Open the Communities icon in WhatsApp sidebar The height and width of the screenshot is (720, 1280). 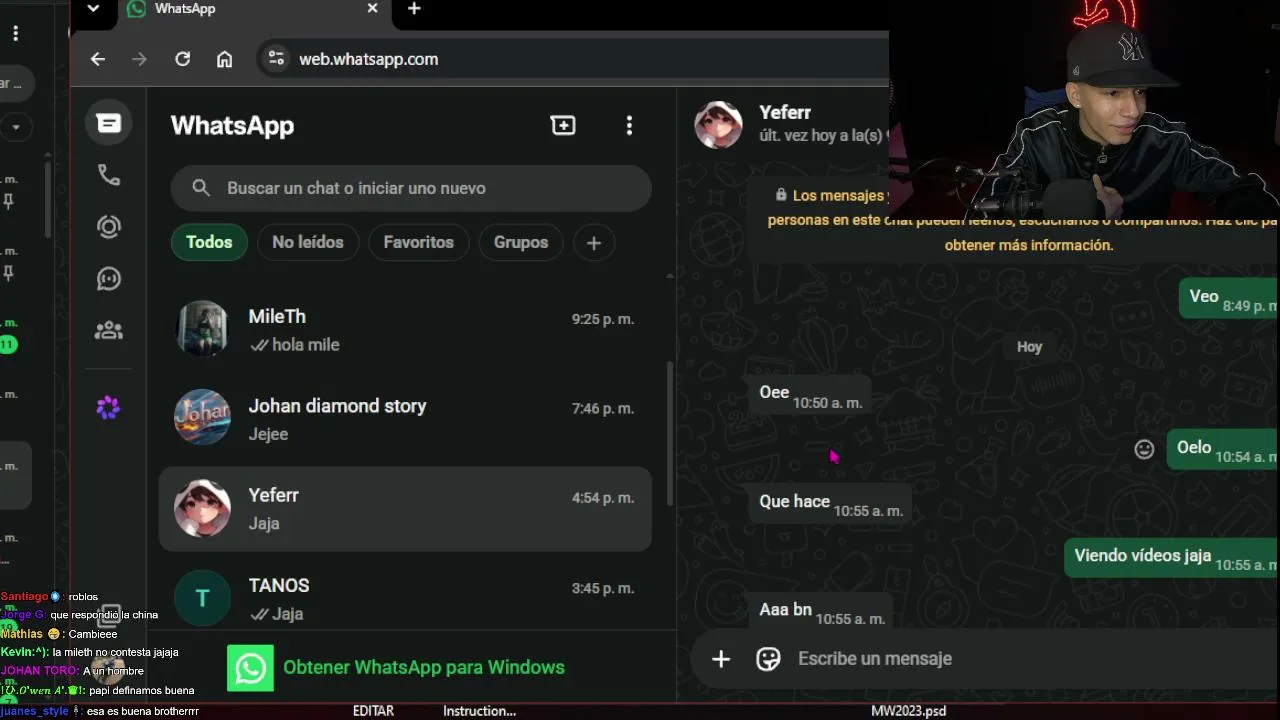coord(109,330)
